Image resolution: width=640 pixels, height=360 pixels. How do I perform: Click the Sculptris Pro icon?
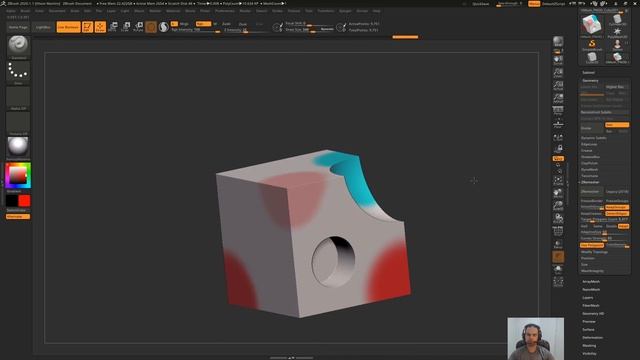[x=164, y=27]
